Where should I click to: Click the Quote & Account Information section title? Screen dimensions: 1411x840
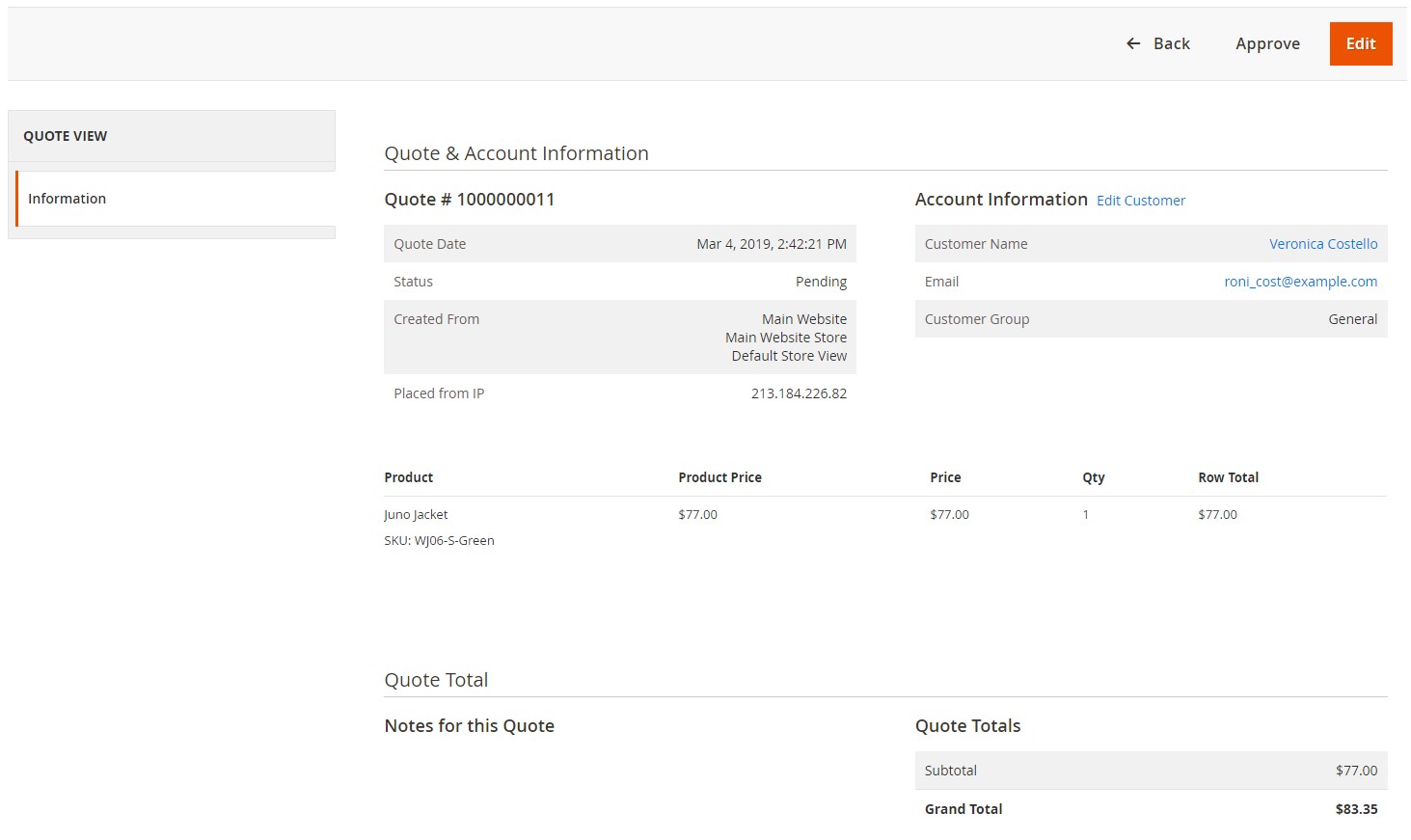pos(516,153)
